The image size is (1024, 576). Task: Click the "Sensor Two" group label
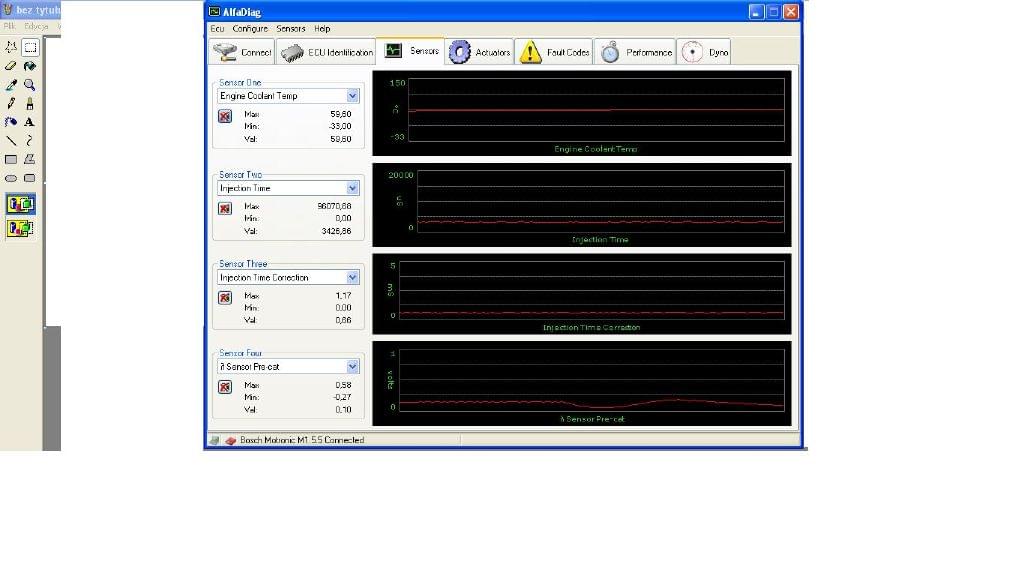(240, 175)
